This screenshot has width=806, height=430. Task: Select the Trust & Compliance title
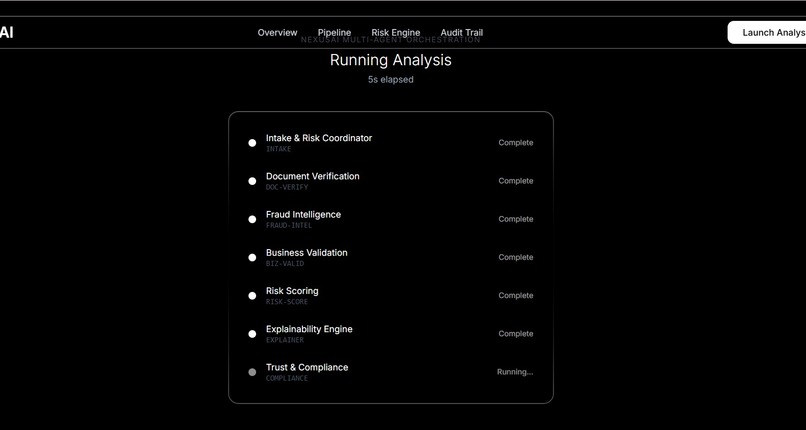click(307, 367)
